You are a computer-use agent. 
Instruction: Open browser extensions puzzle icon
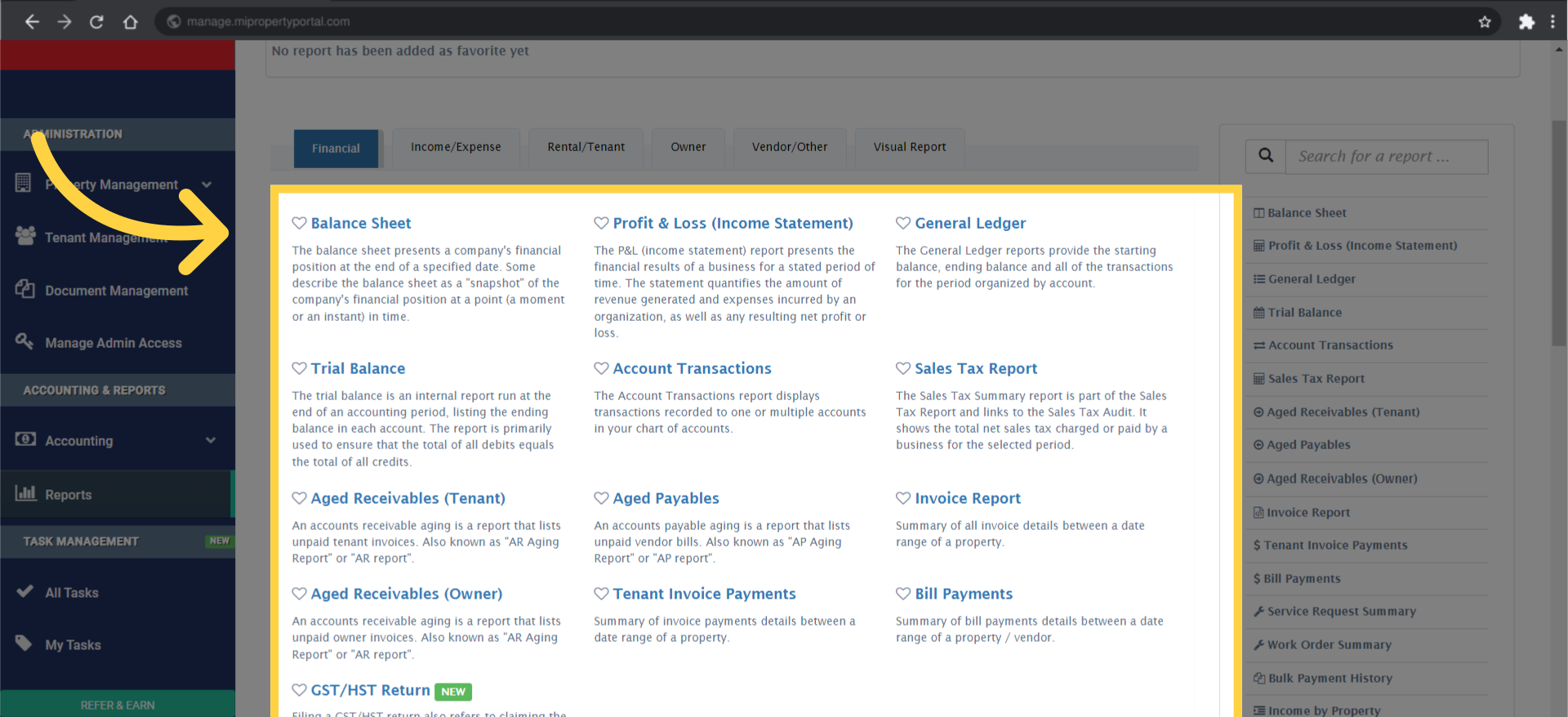pyautogui.click(x=1526, y=22)
